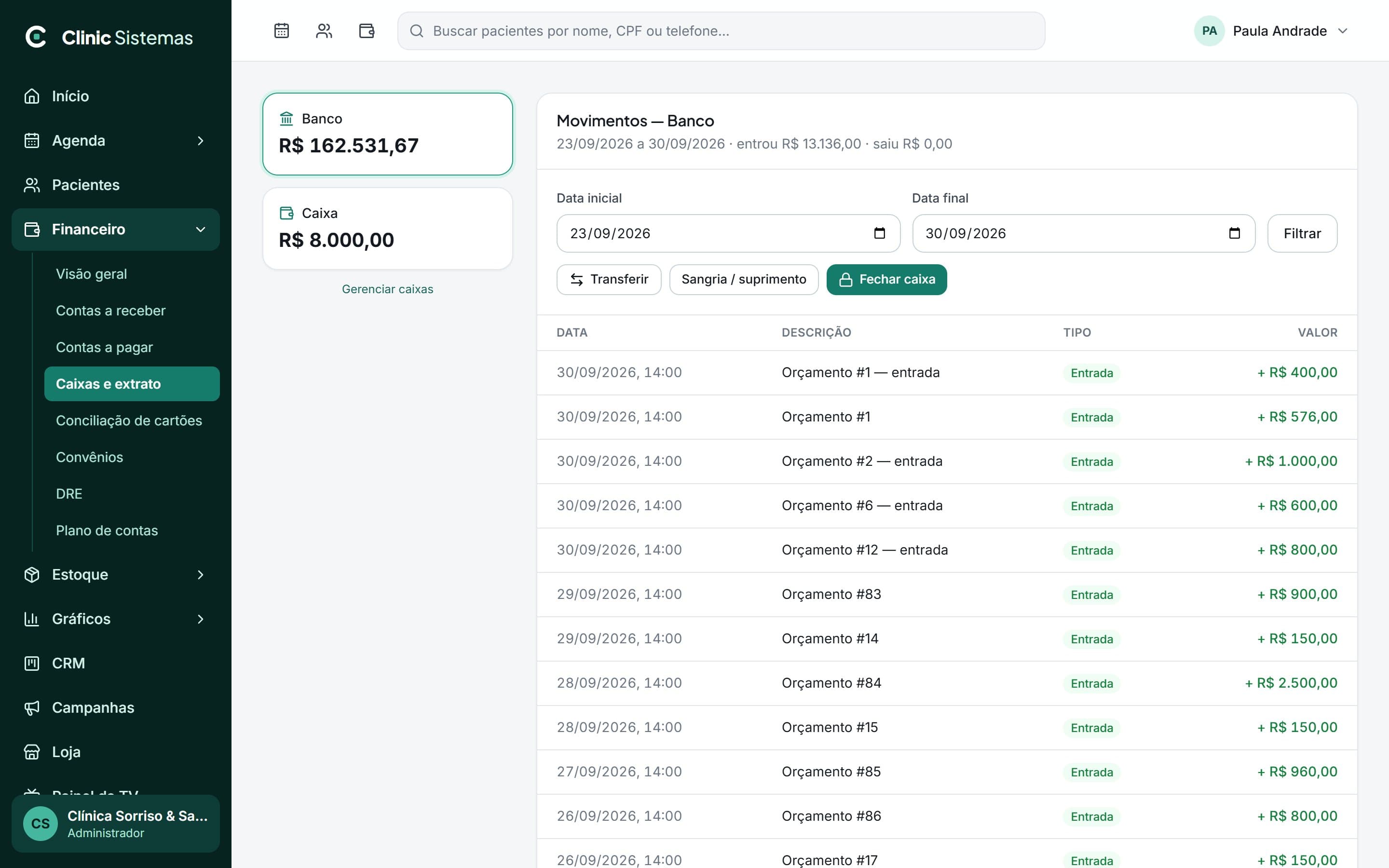This screenshot has height=868, width=1389.
Task: Open Visão geral submenu item
Action: pyautogui.click(x=132, y=274)
